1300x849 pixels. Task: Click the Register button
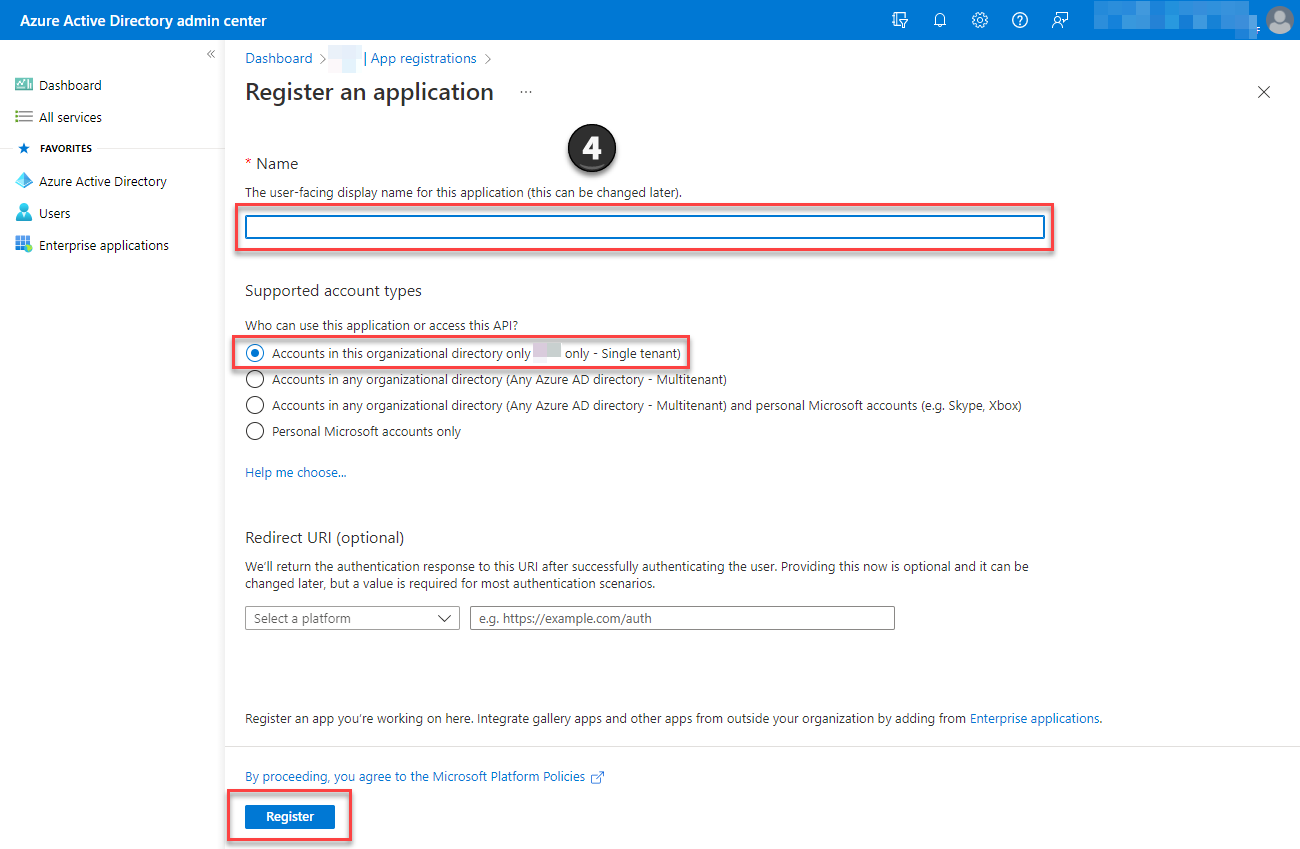click(x=290, y=817)
